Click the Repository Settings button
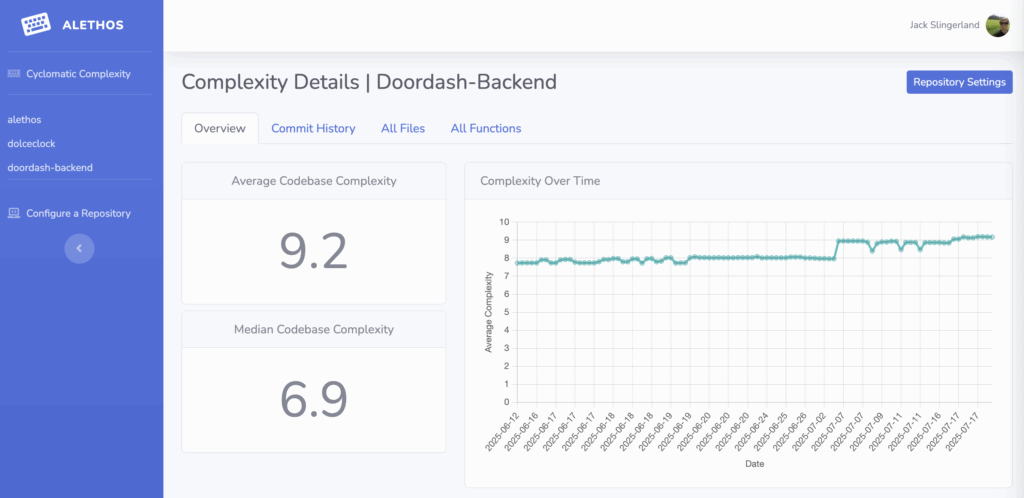This screenshot has width=1024, height=498. 959,82
